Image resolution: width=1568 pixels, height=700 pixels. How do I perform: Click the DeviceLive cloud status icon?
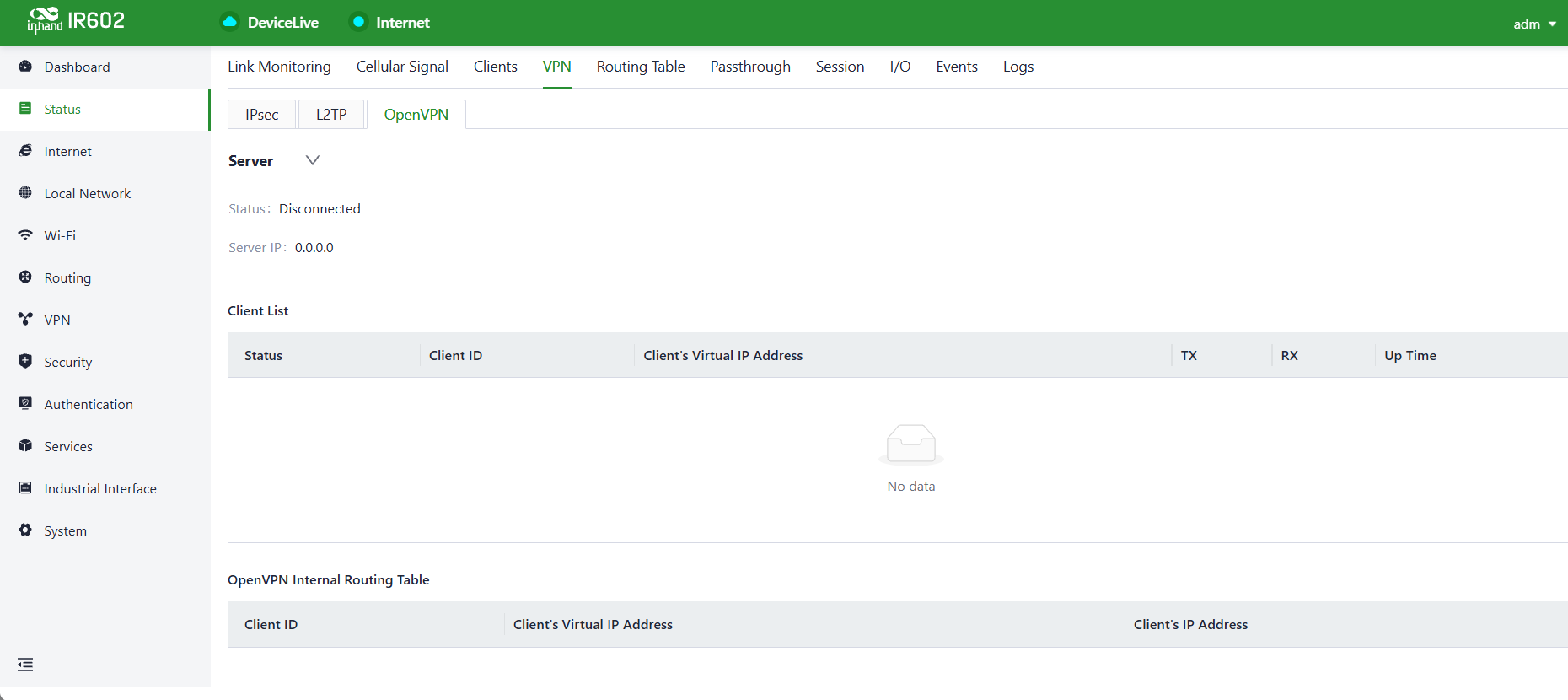click(x=229, y=22)
